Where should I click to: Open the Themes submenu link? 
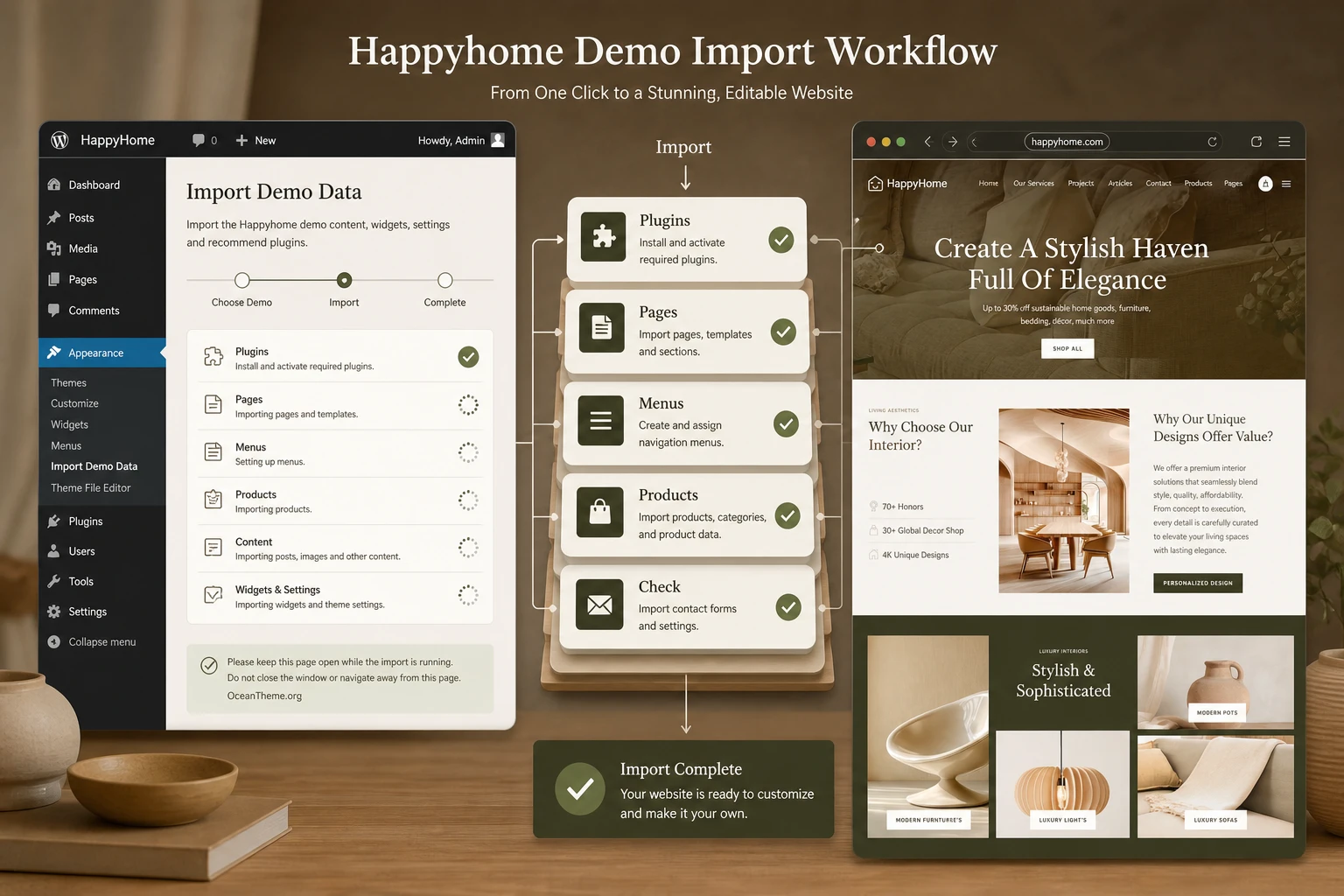[x=68, y=382]
